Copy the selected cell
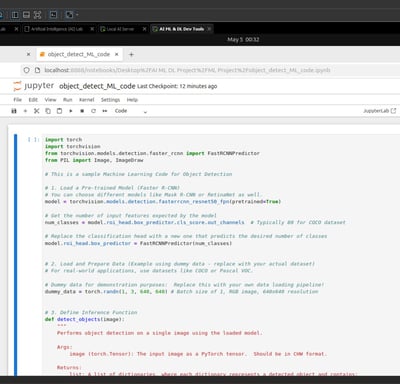400x384 pixels. click(48, 111)
